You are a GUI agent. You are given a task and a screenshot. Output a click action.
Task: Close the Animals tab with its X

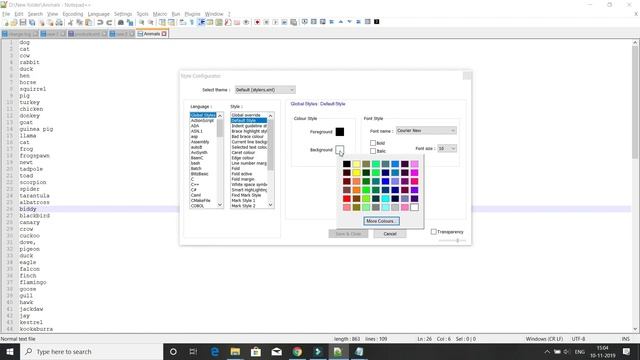(x=164, y=34)
